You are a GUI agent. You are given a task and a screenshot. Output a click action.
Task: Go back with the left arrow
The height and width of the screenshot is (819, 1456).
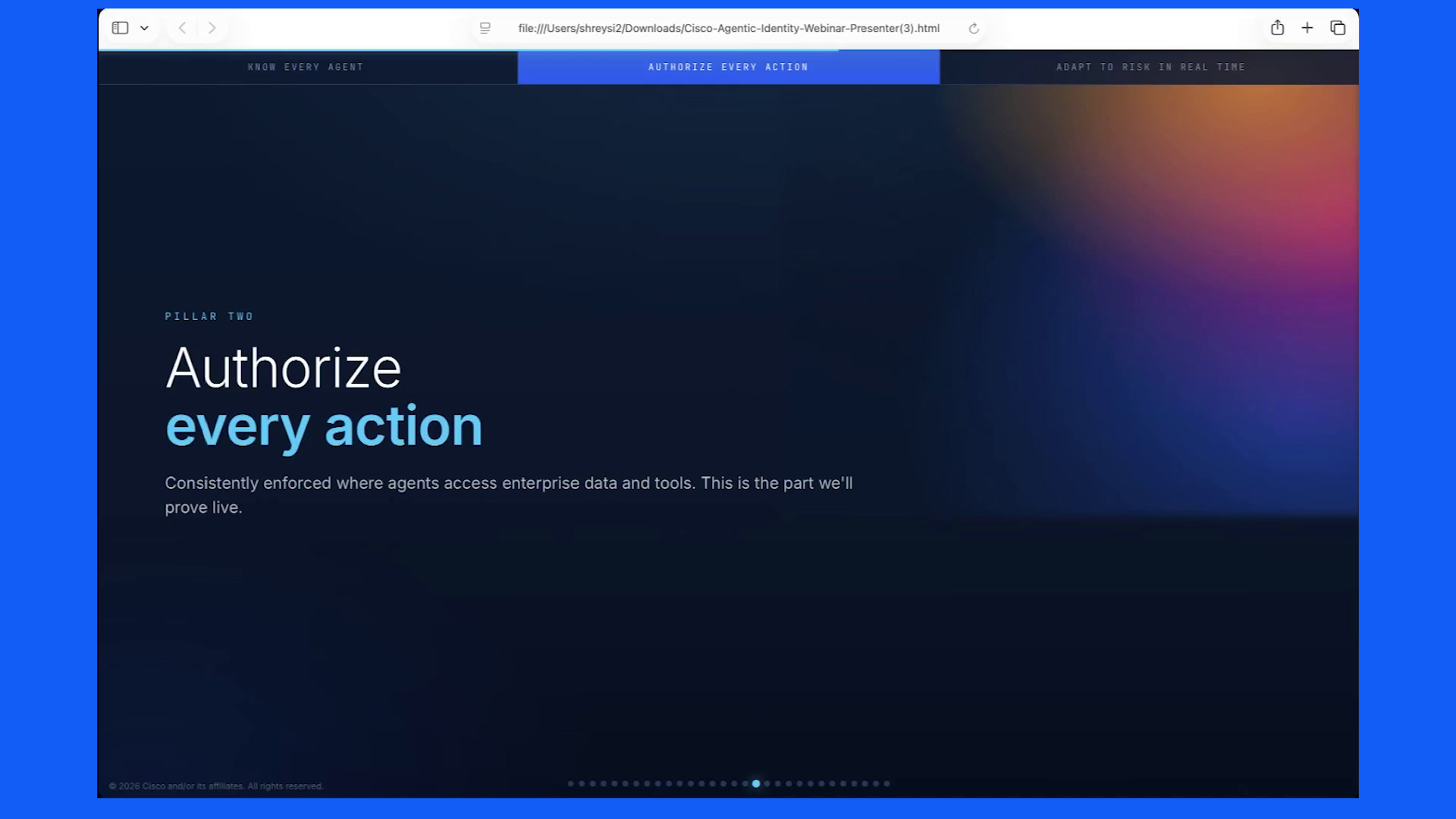pyautogui.click(x=182, y=28)
